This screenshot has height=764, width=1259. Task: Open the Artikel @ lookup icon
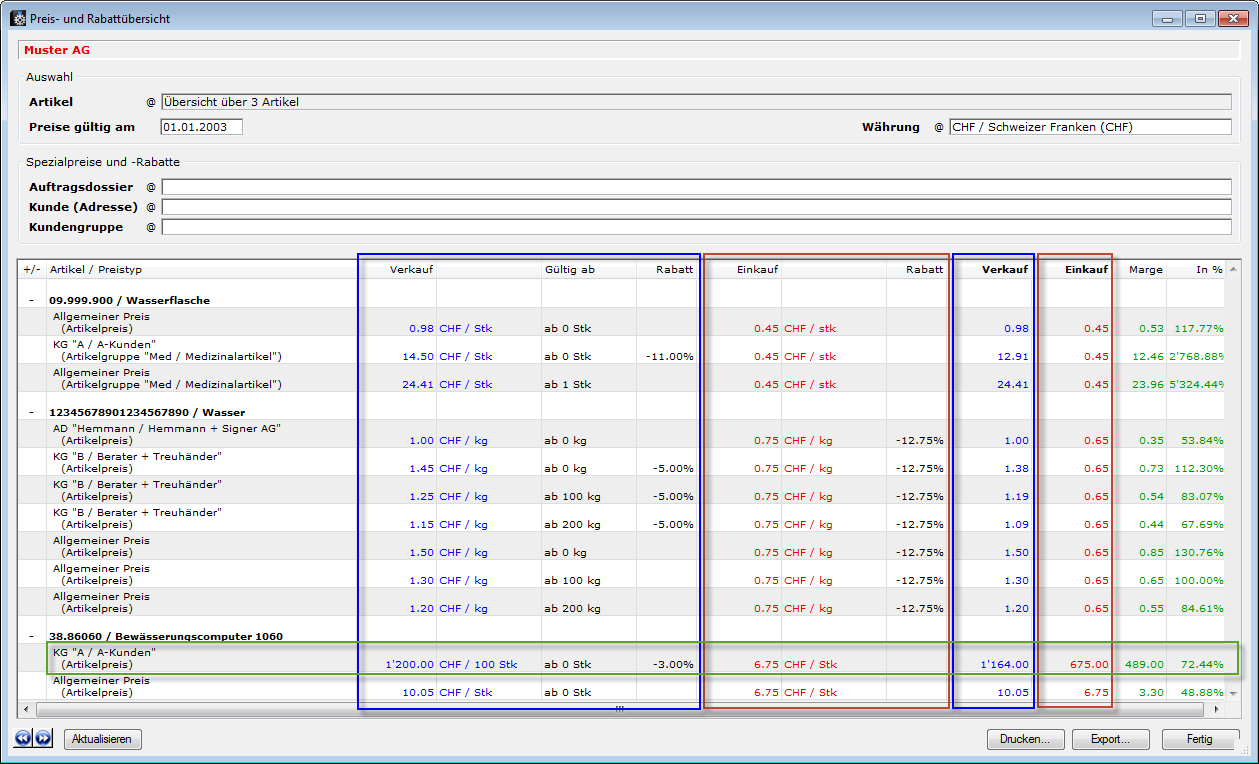click(151, 102)
